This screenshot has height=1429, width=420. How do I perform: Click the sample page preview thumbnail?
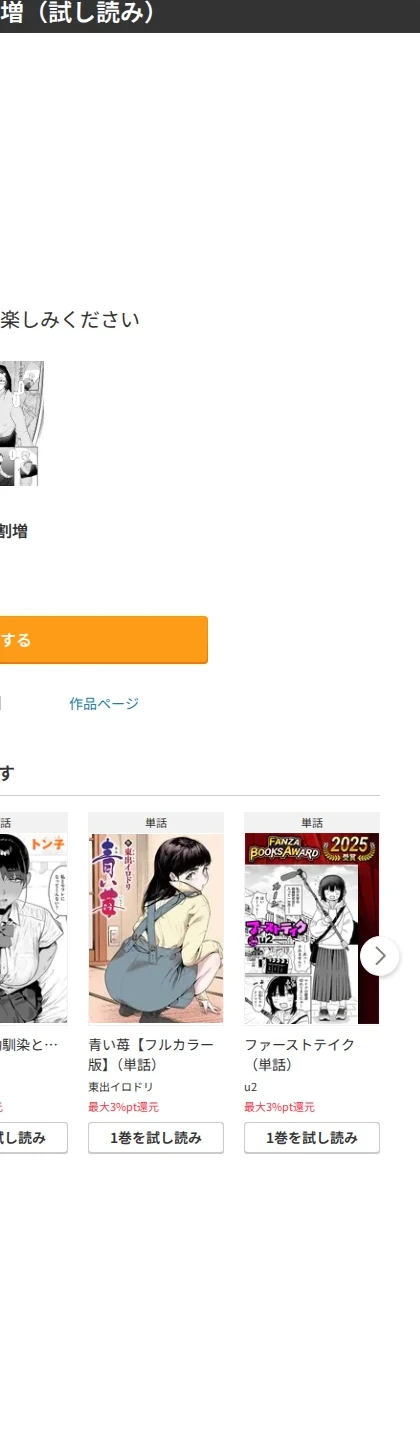[21, 404]
